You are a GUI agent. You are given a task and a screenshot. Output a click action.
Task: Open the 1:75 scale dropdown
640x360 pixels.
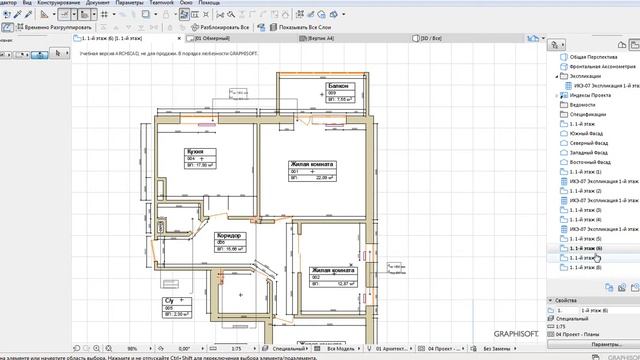coord(255,349)
